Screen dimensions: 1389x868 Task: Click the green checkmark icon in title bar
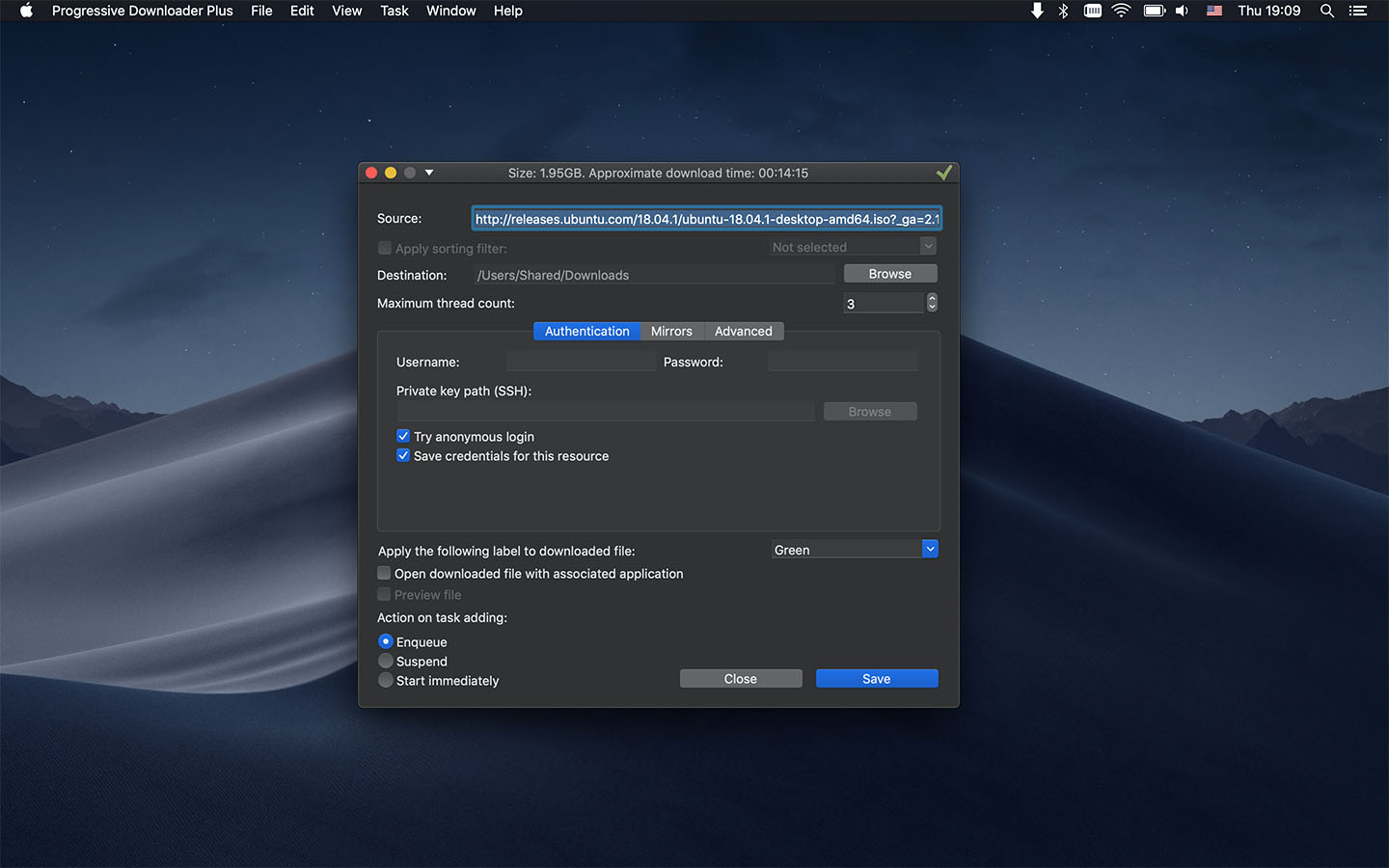tap(943, 173)
